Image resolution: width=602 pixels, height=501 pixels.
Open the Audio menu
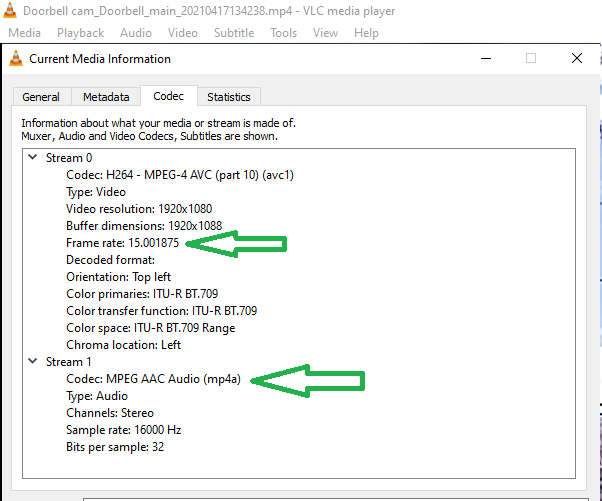(x=136, y=33)
